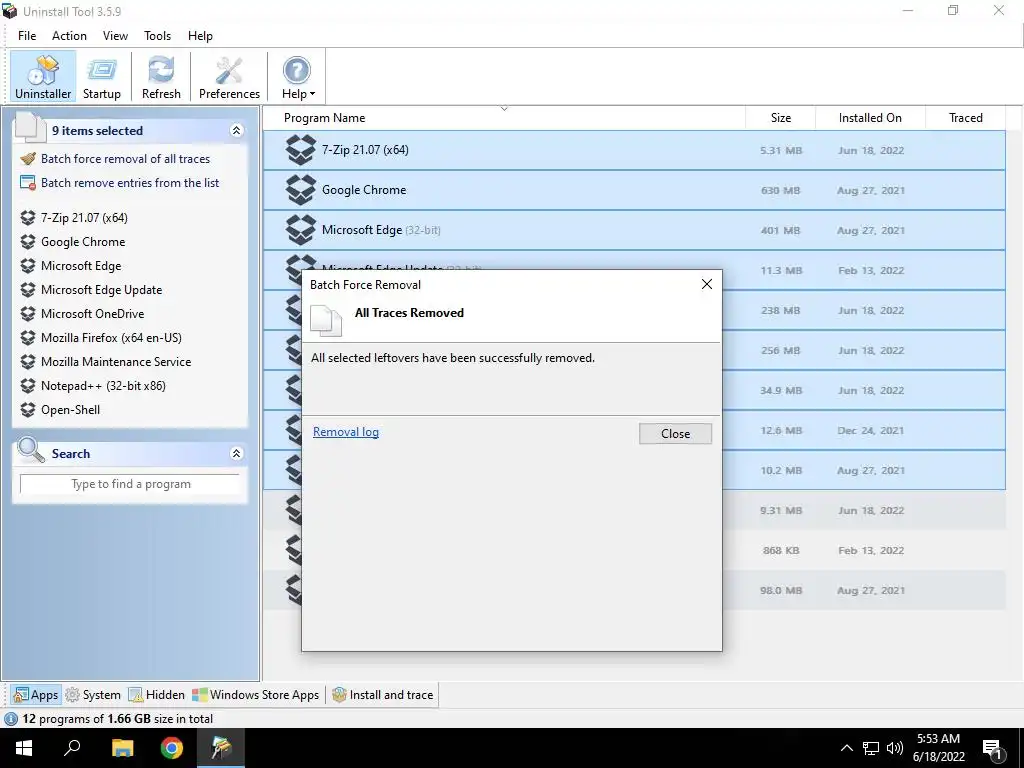The image size is (1024, 768).
Task: Open the Action menu
Action: tap(69, 36)
